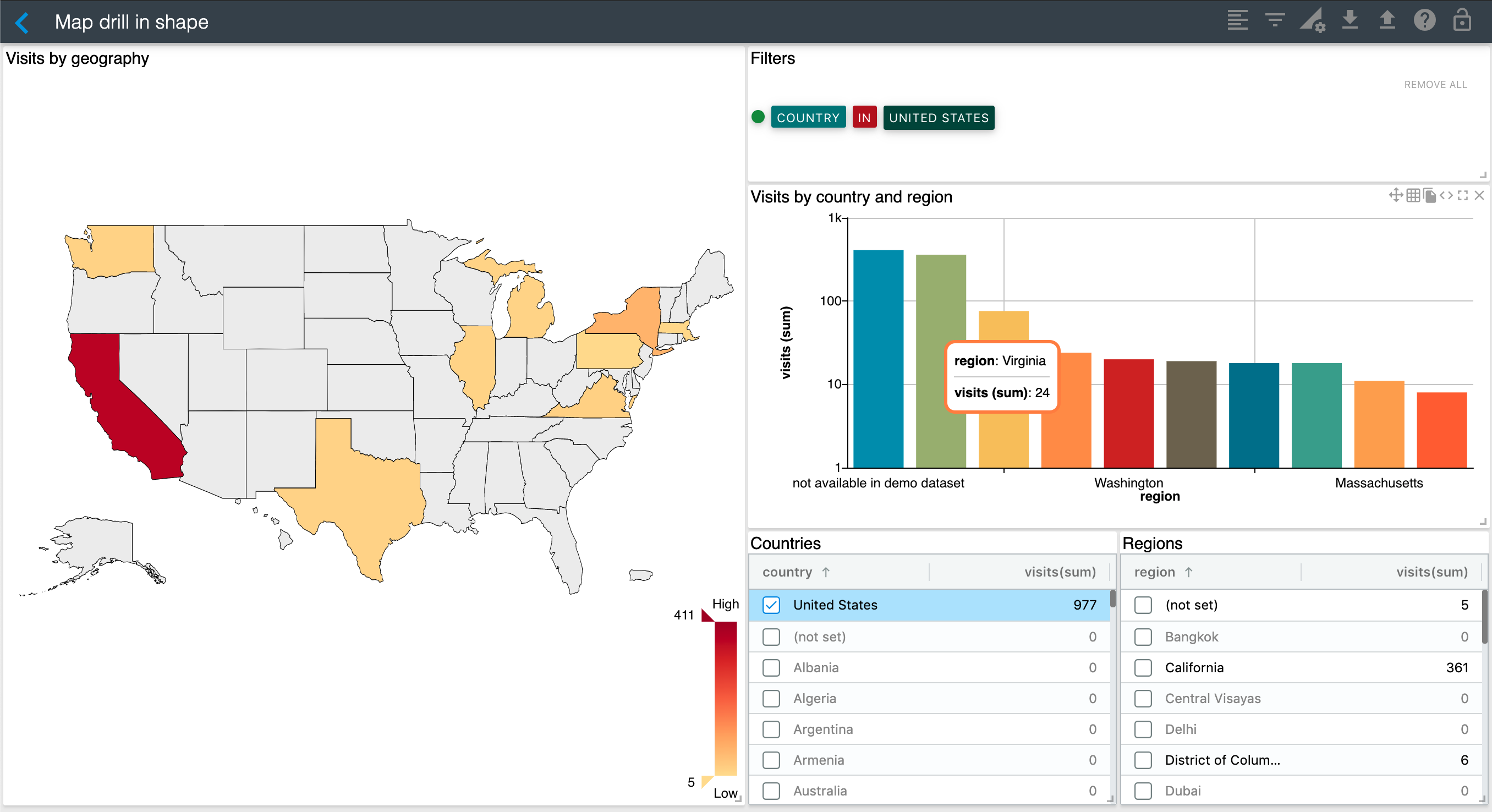Screen dimensions: 1492x812
Task: Toggle the unlock padlock icon
Action: click(1461, 21)
